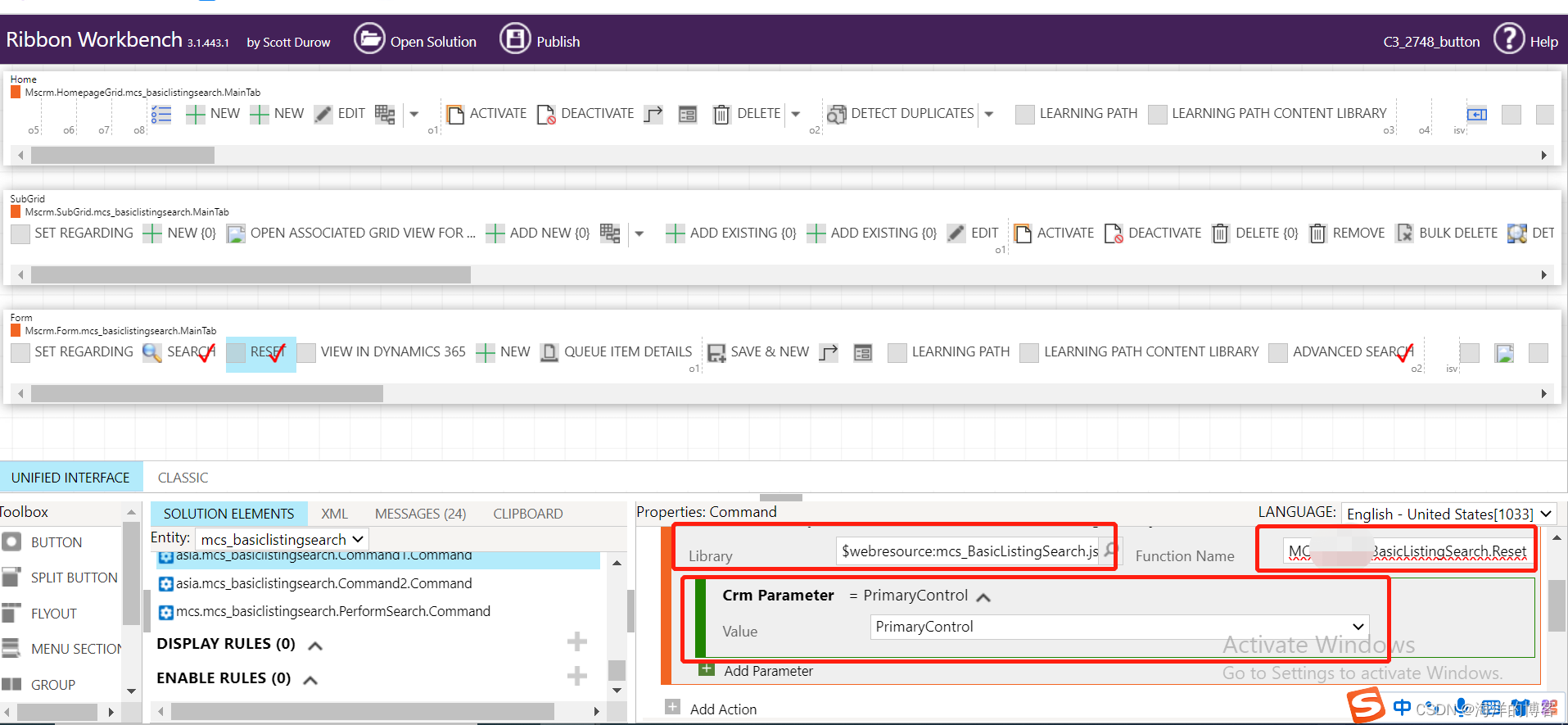Collapse the ENABLE RULES section
The width and height of the screenshot is (1568, 725).
[310, 680]
